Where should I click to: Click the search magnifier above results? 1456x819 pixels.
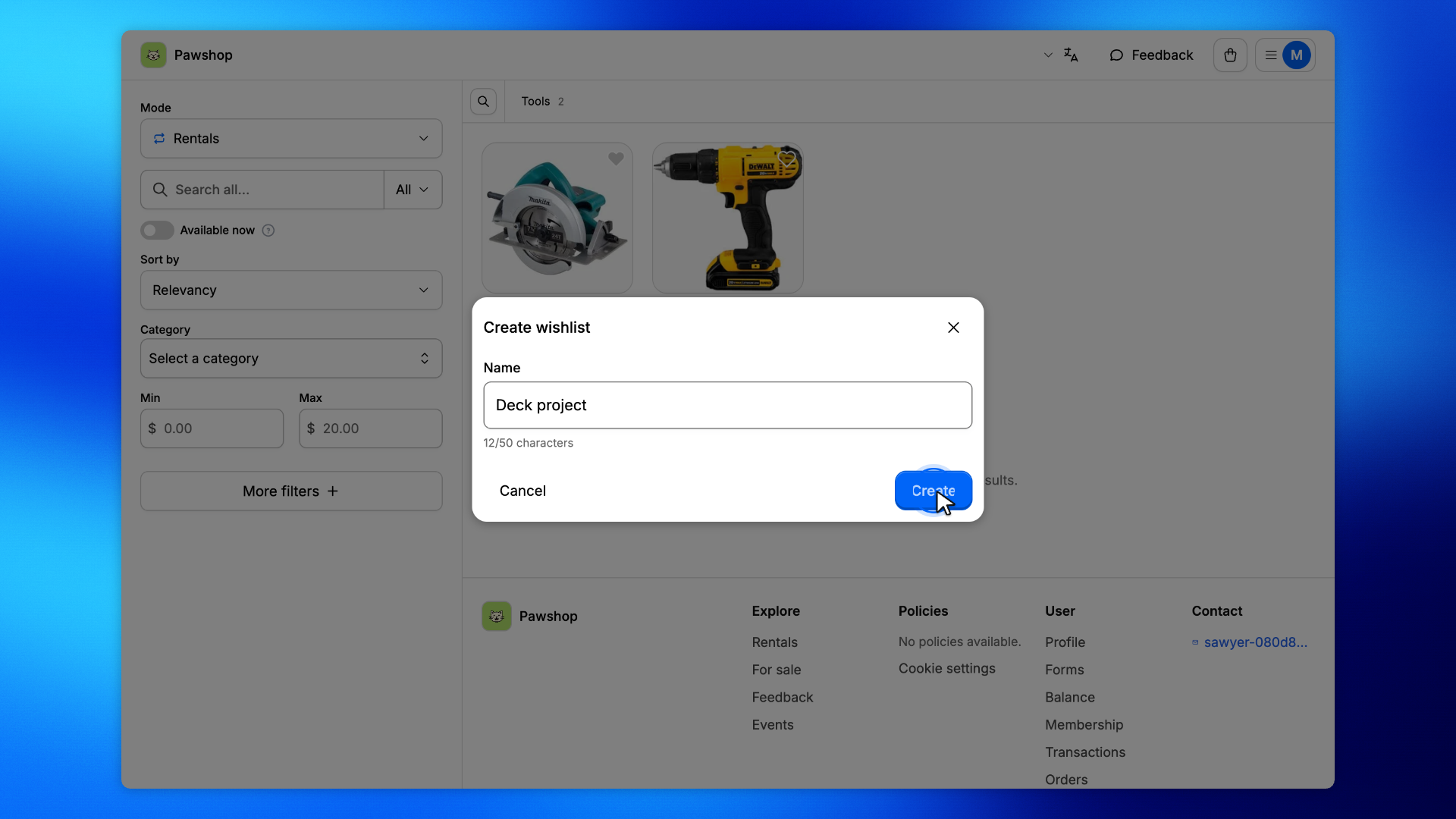pyautogui.click(x=483, y=102)
